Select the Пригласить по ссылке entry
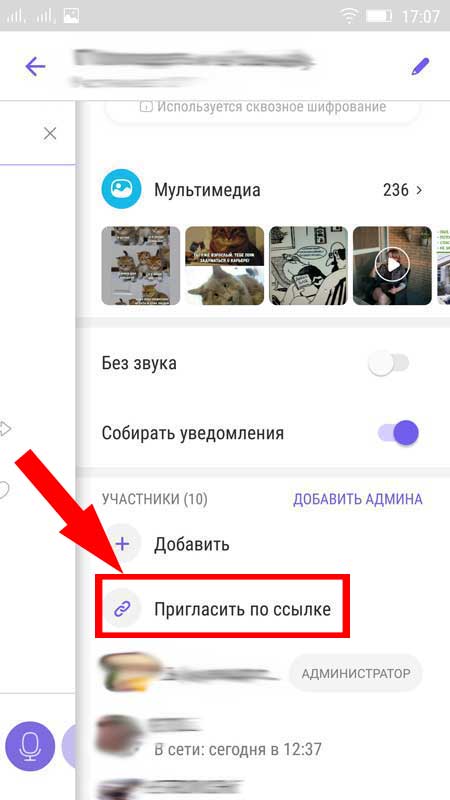Screen dimensions: 450x800 click(x=222, y=606)
